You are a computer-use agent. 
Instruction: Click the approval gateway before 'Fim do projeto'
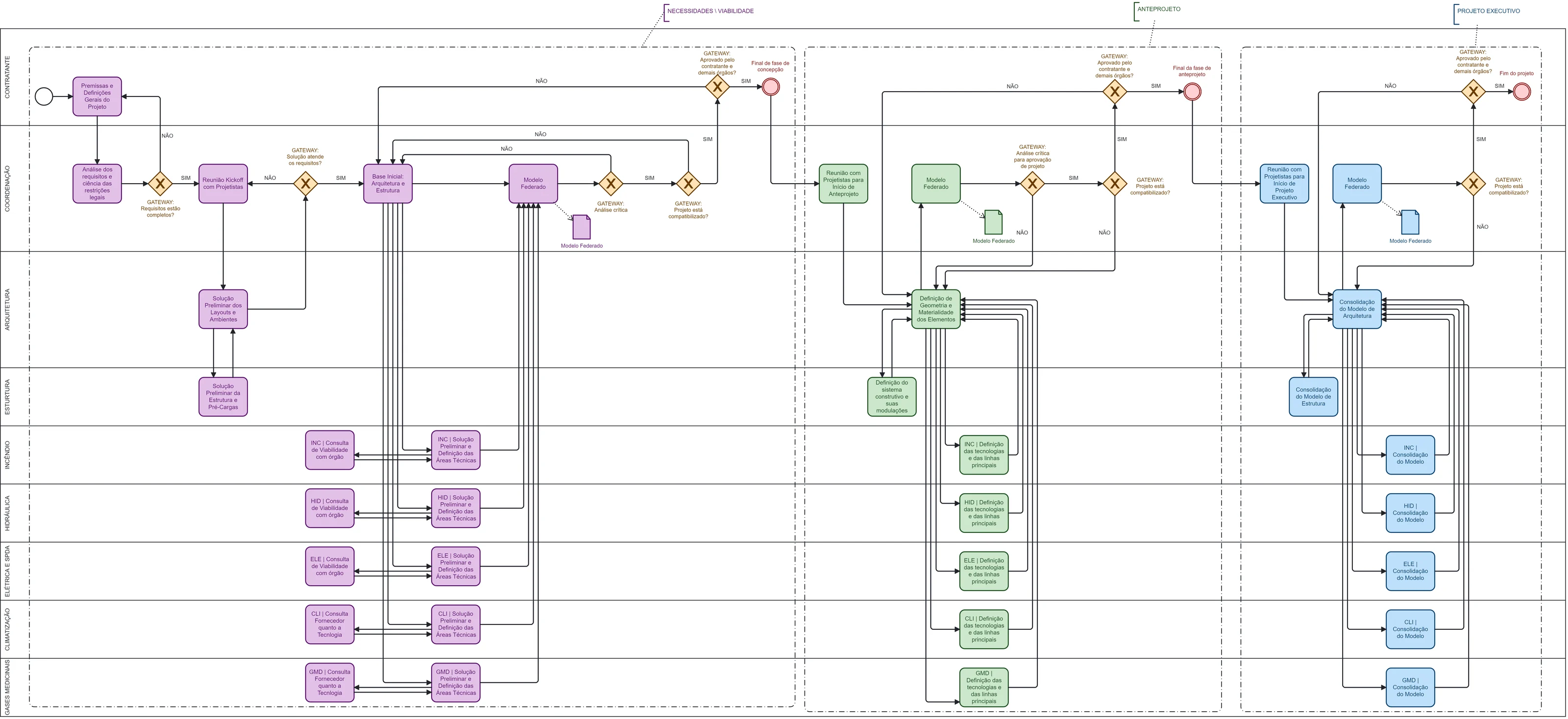coord(1473,92)
